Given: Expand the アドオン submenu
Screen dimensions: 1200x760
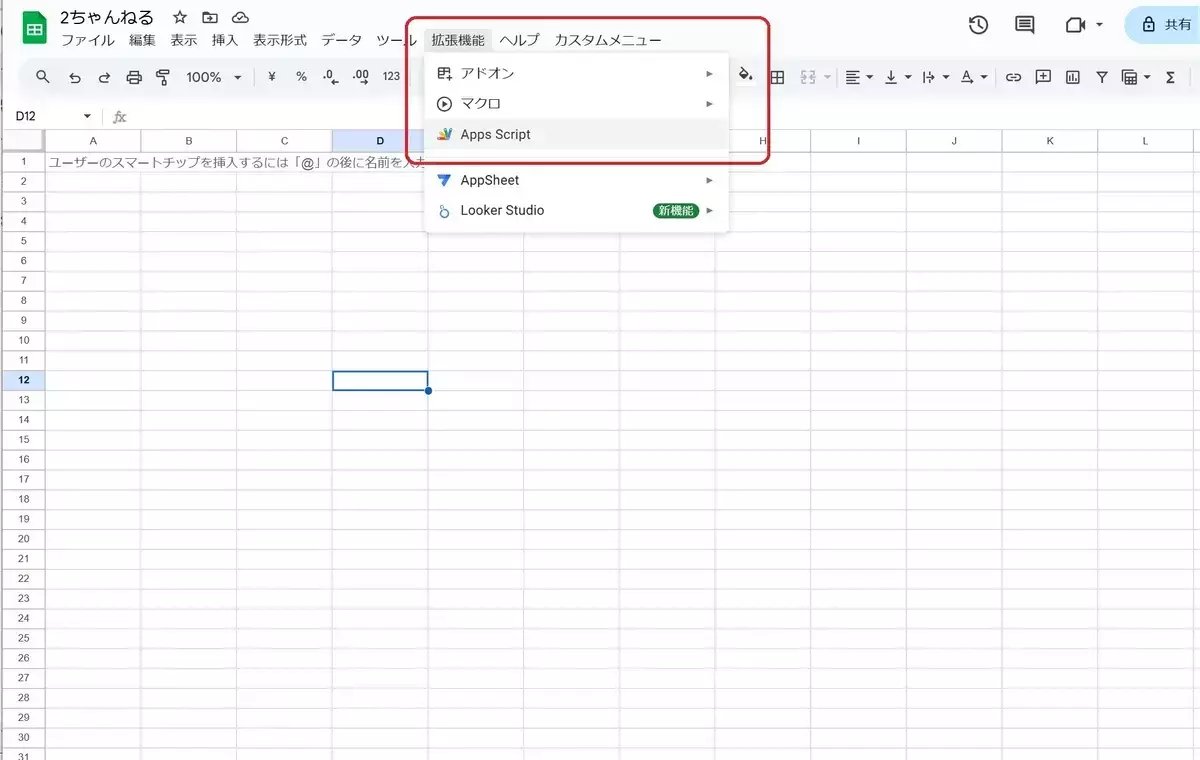Looking at the screenshot, I should 577,74.
